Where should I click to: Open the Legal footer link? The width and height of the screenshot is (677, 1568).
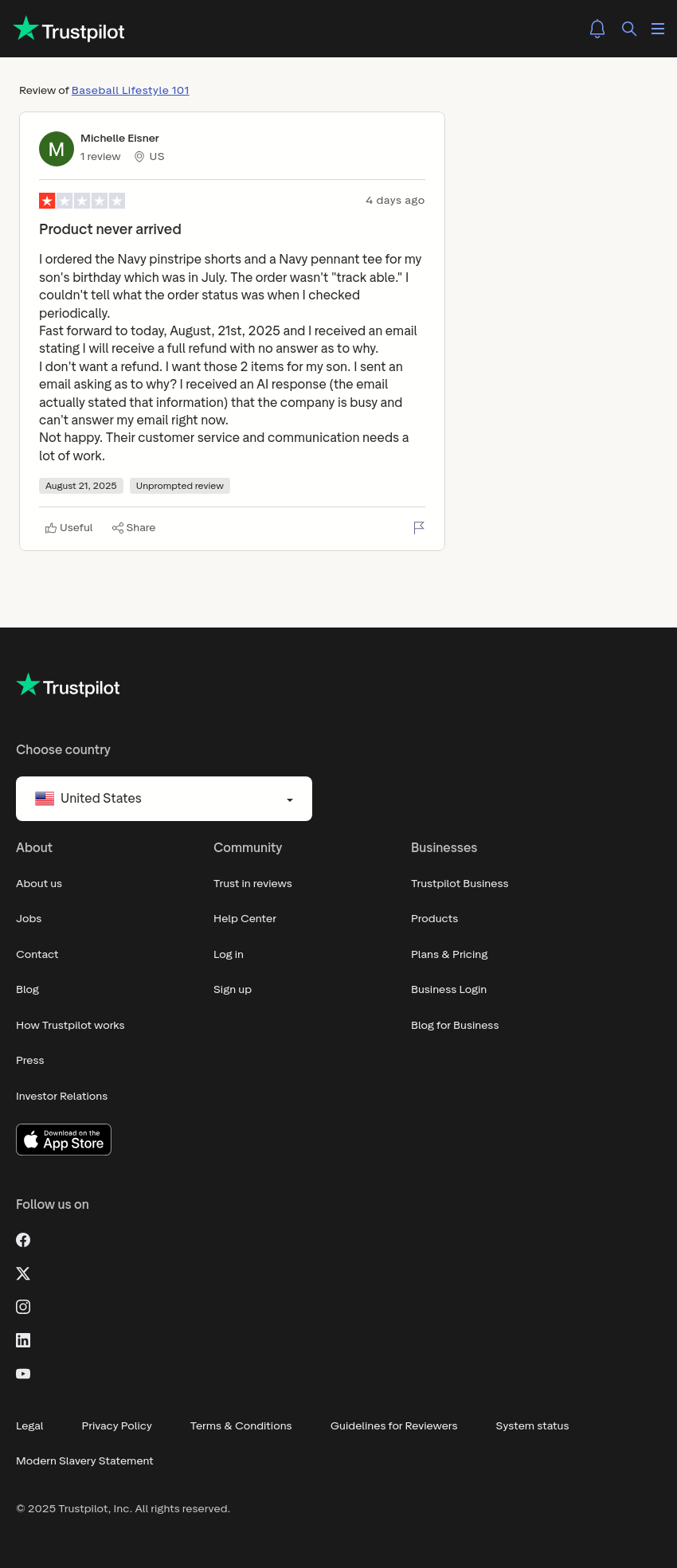pos(29,1426)
